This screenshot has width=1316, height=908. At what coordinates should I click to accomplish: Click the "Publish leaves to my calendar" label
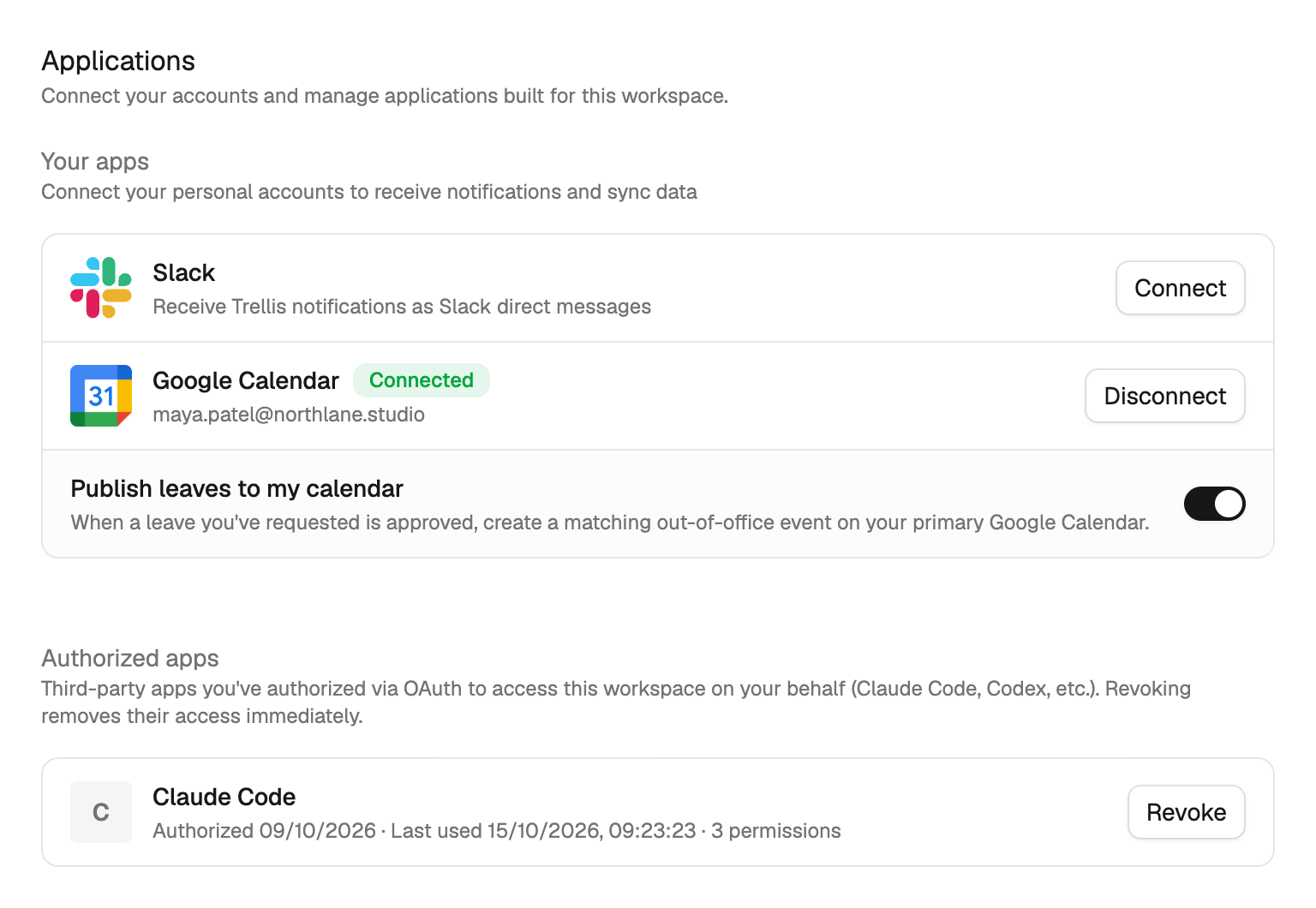236,488
